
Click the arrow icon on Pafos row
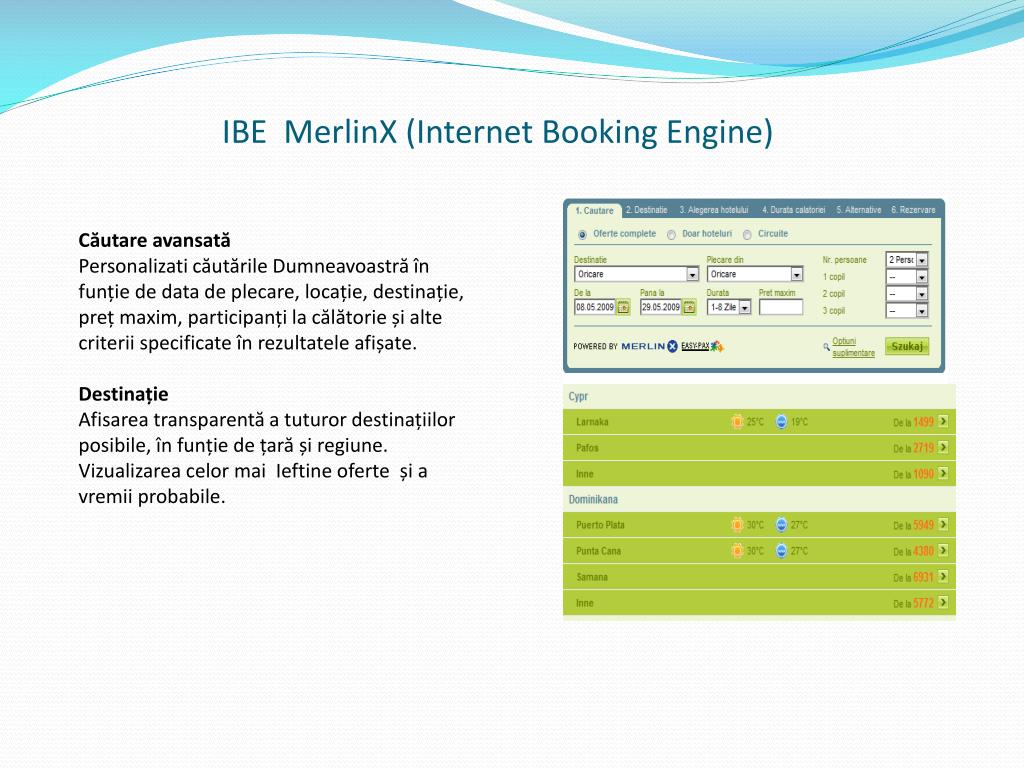click(943, 447)
